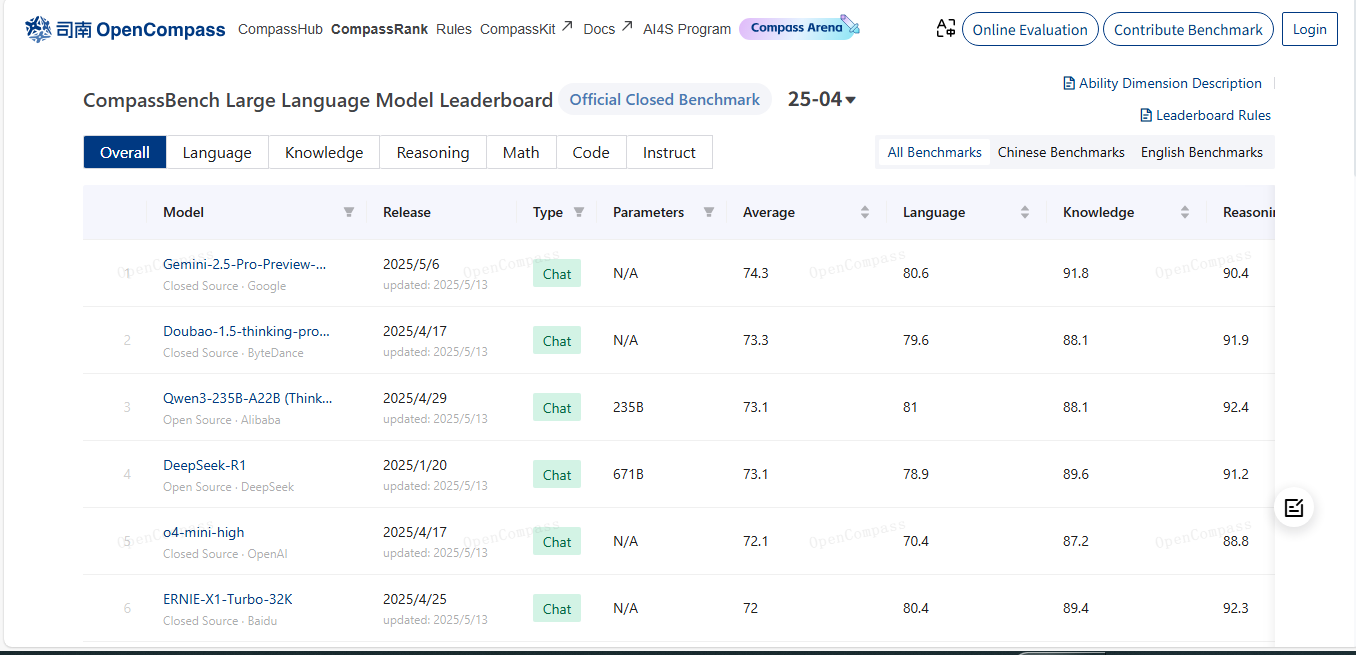Click the Release column header
The width and height of the screenshot is (1356, 655).
coord(407,212)
